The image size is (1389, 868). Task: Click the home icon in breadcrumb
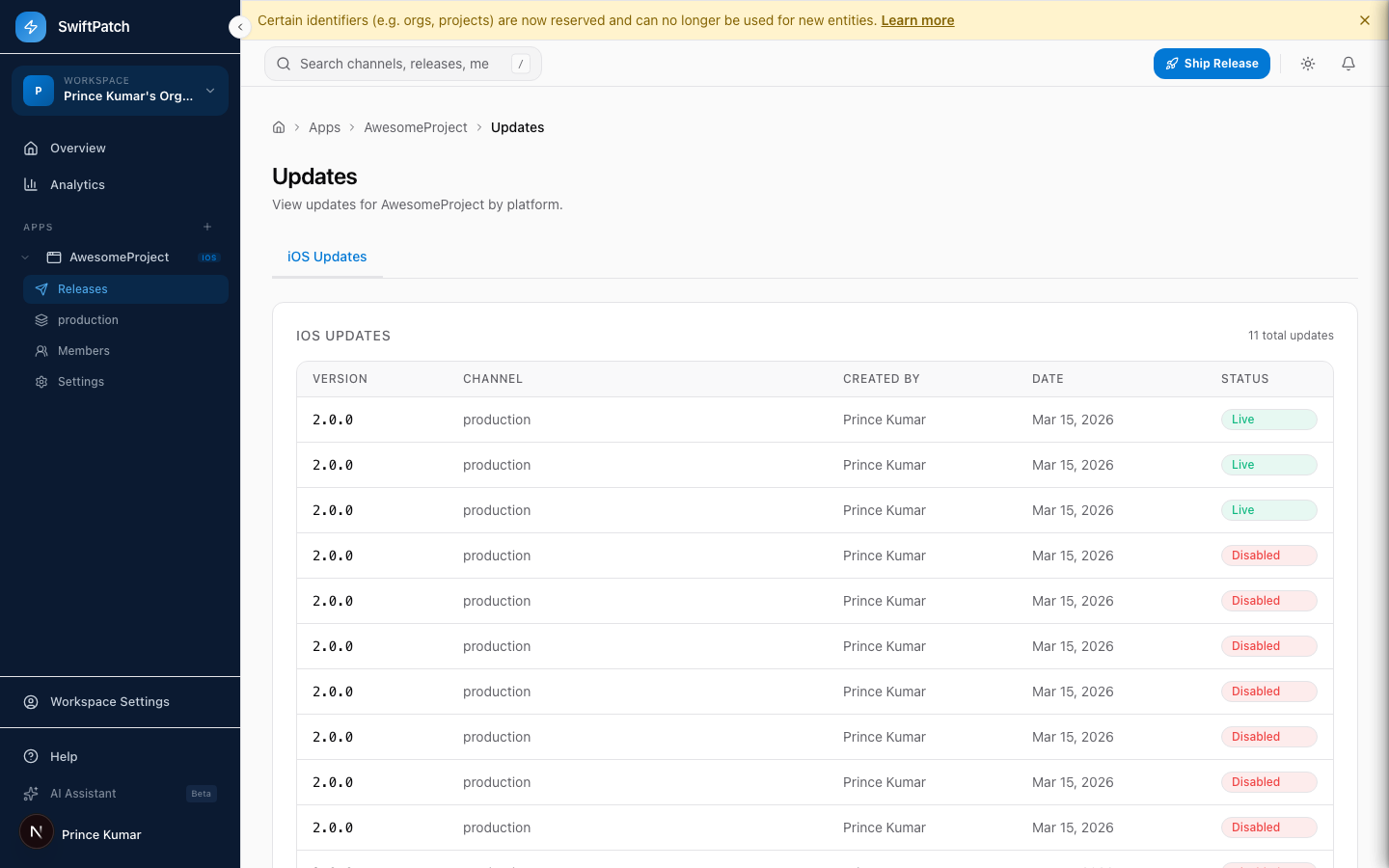click(279, 126)
